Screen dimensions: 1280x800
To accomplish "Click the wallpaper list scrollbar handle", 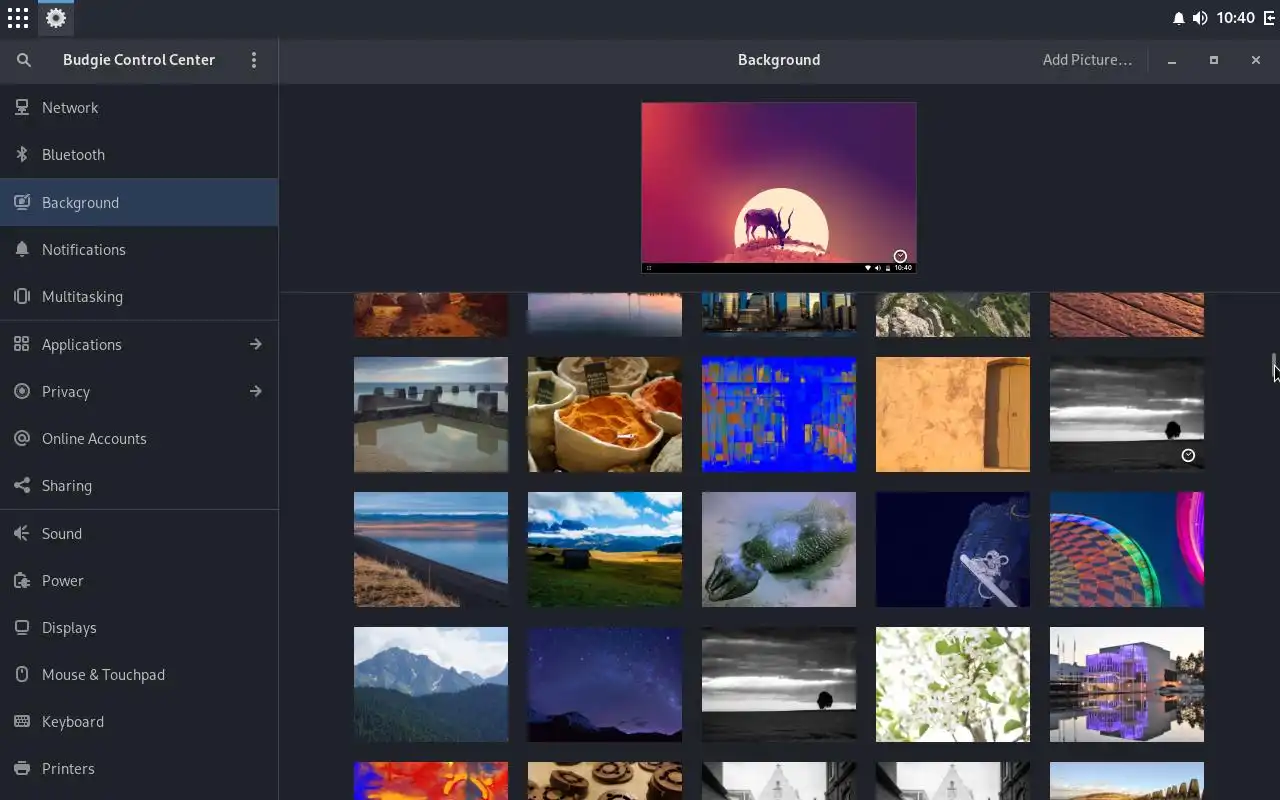I will (1274, 366).
